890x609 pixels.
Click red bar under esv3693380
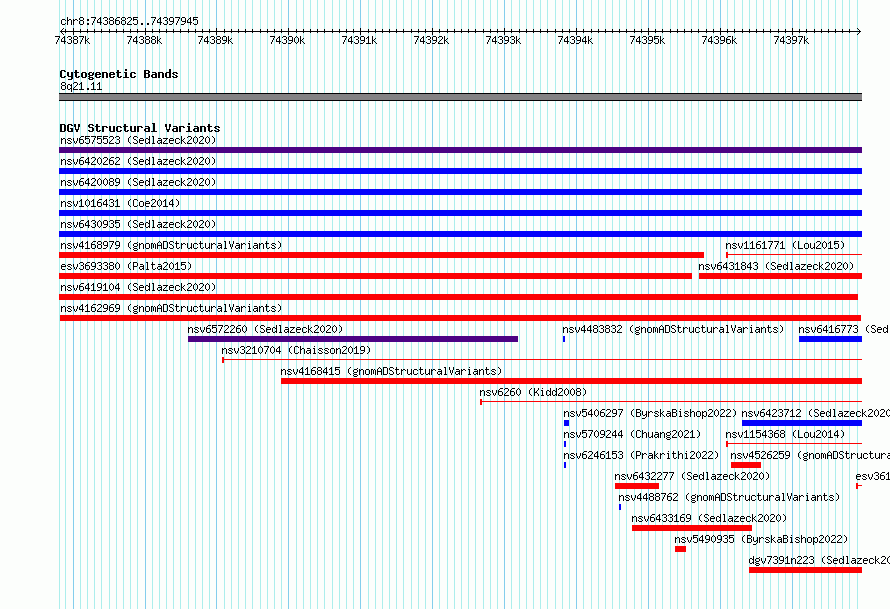[x=375, y=276]
